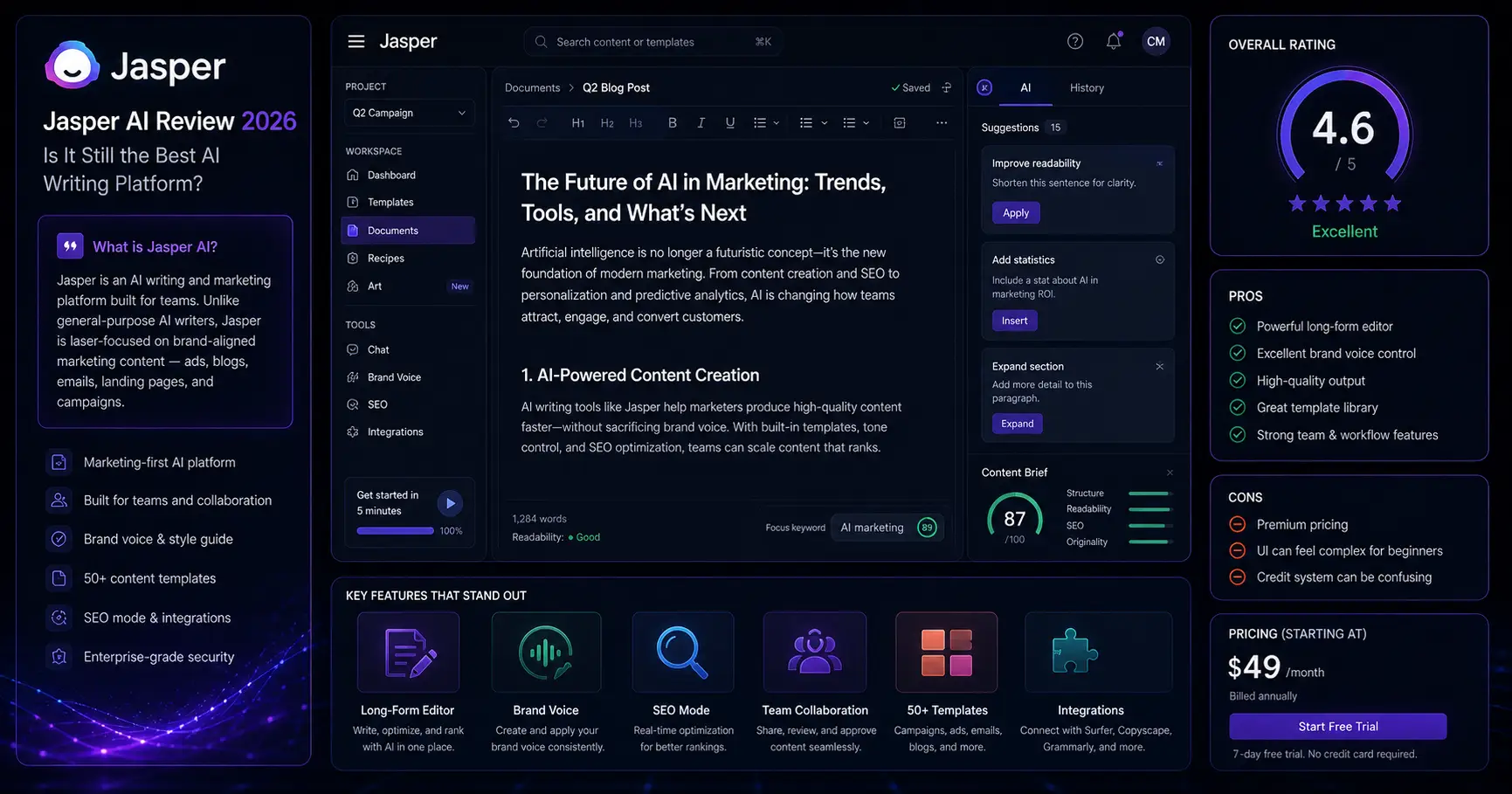Play the Get started in 5 minutes video
The width and height of the screenshot is (1512, 794).
tap(450, 503)
